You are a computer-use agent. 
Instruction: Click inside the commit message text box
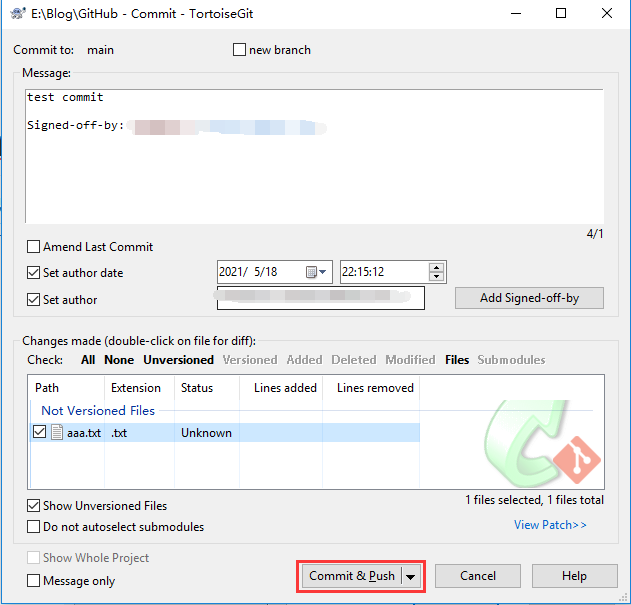pos(314,170)
